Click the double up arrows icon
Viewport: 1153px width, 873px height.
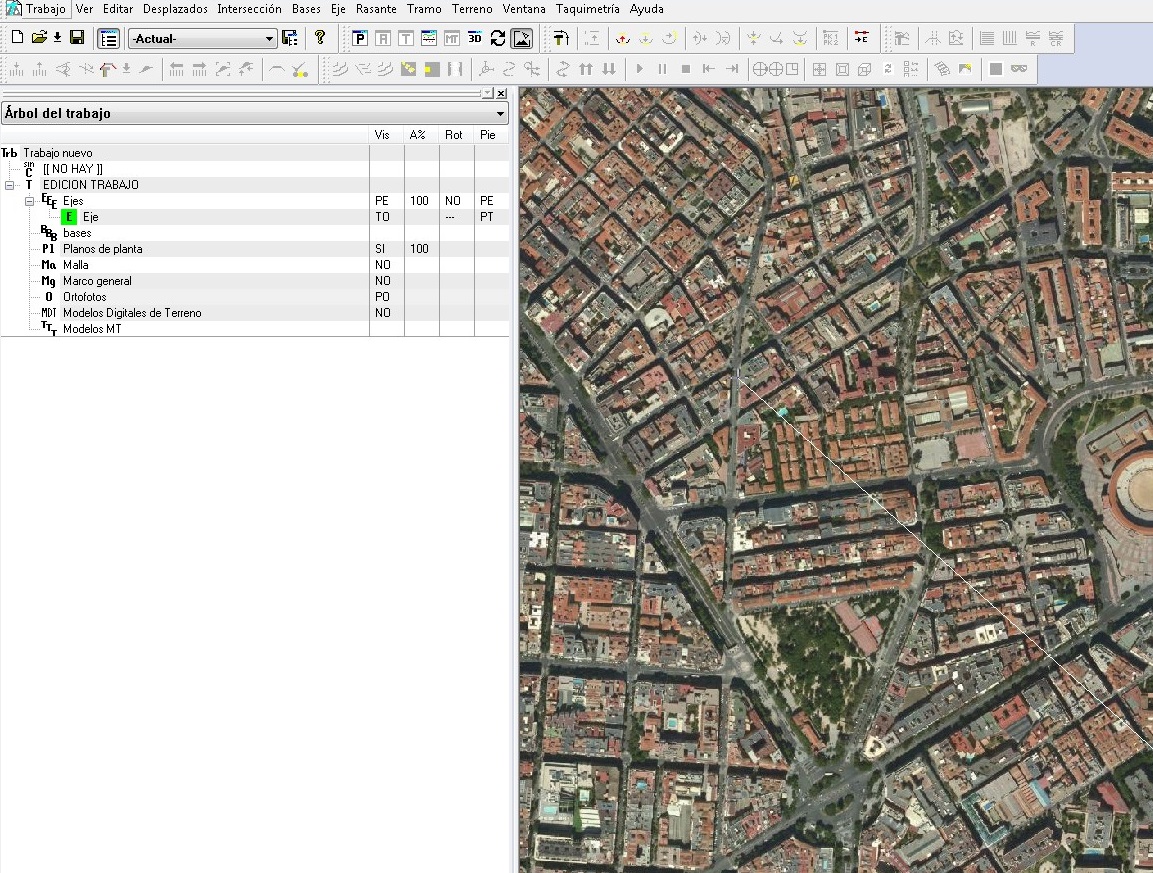point(586,69)
